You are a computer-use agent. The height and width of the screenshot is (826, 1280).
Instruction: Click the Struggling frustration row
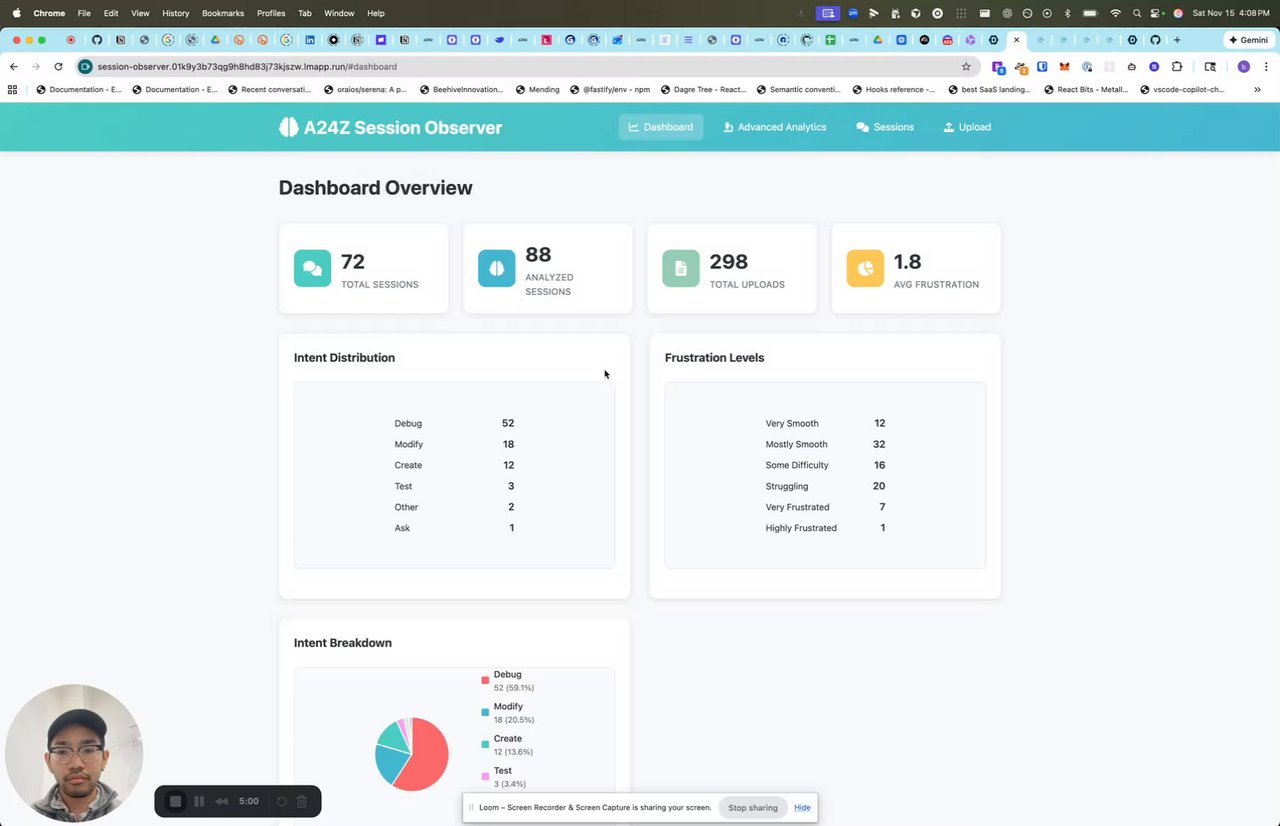825,486
